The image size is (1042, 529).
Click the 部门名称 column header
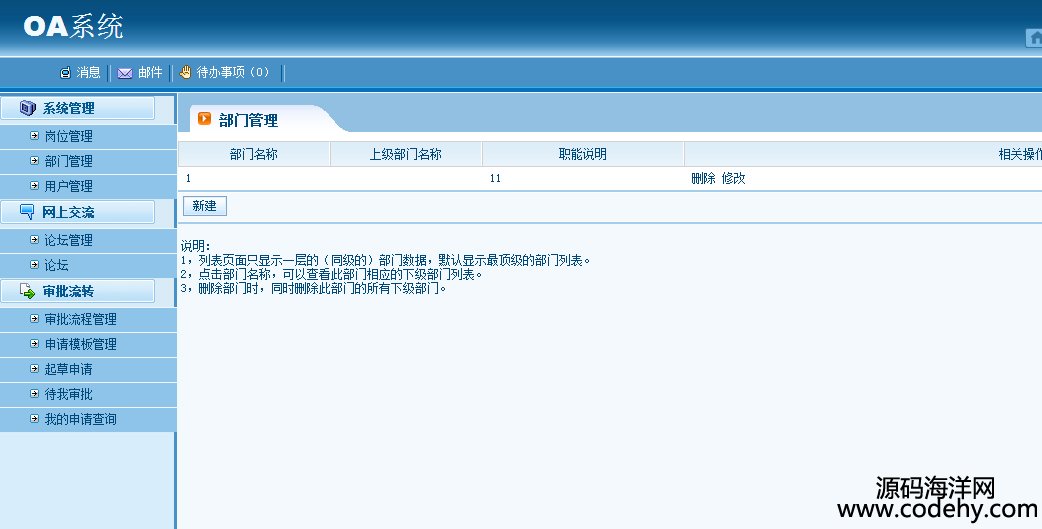[254, 154]
